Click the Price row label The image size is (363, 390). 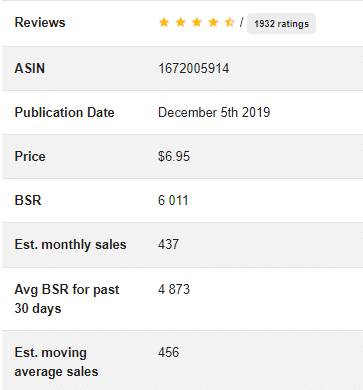tap(30, 157)
